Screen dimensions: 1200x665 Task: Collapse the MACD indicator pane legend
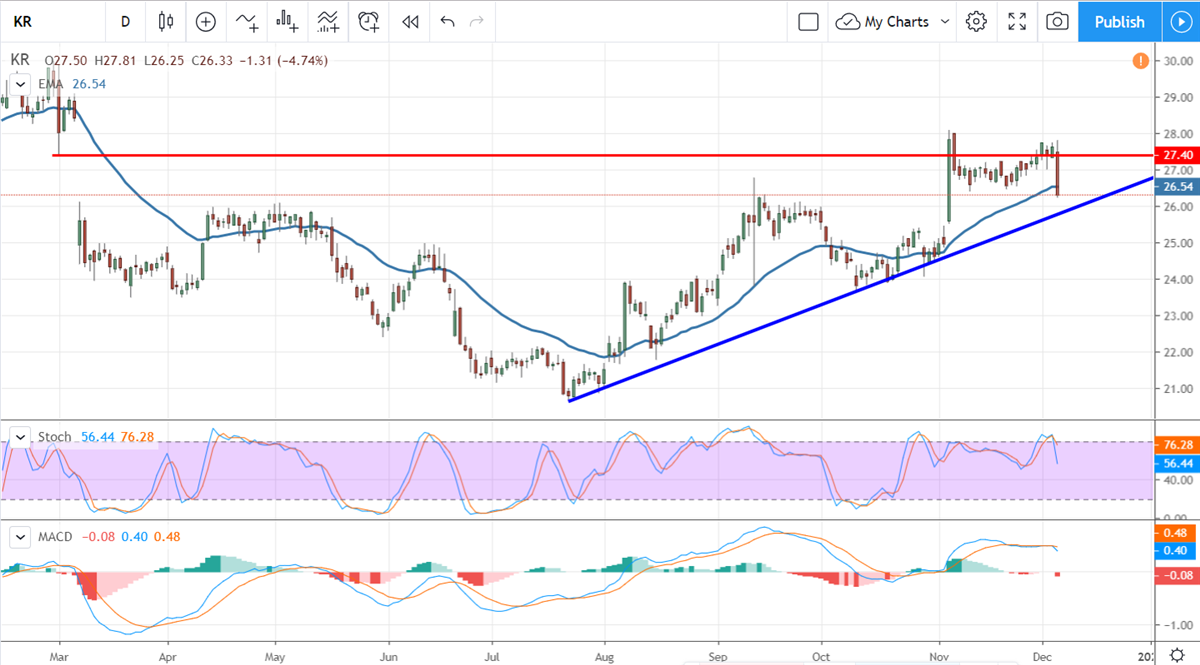(19, 537)
